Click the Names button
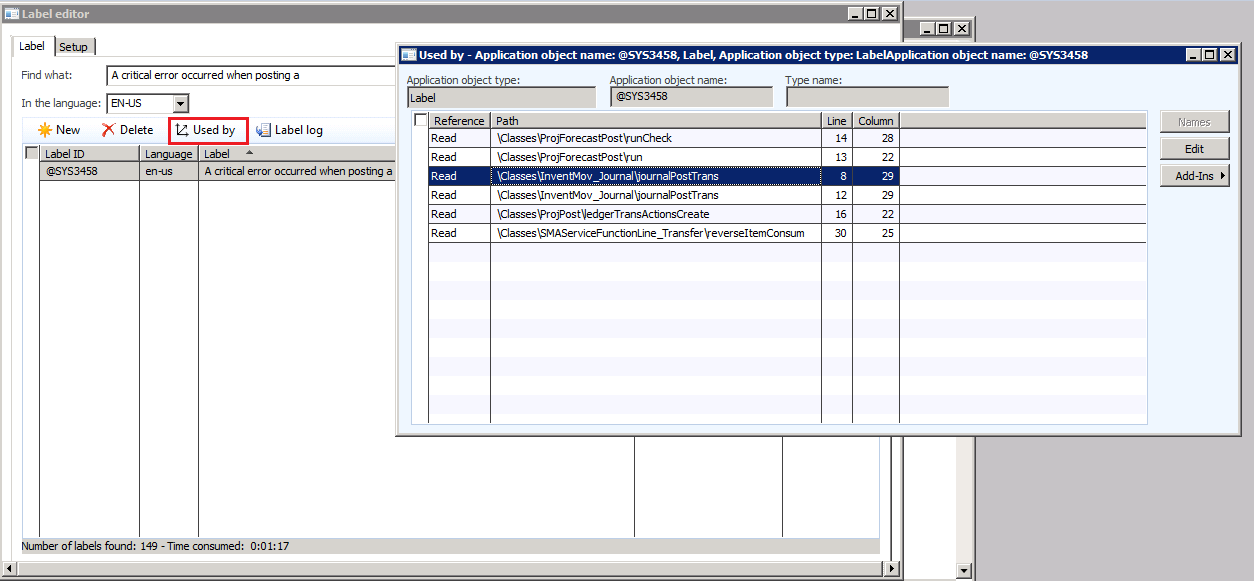The image size is (1254, 583). pyautogui.click(x=1194, y=121)
